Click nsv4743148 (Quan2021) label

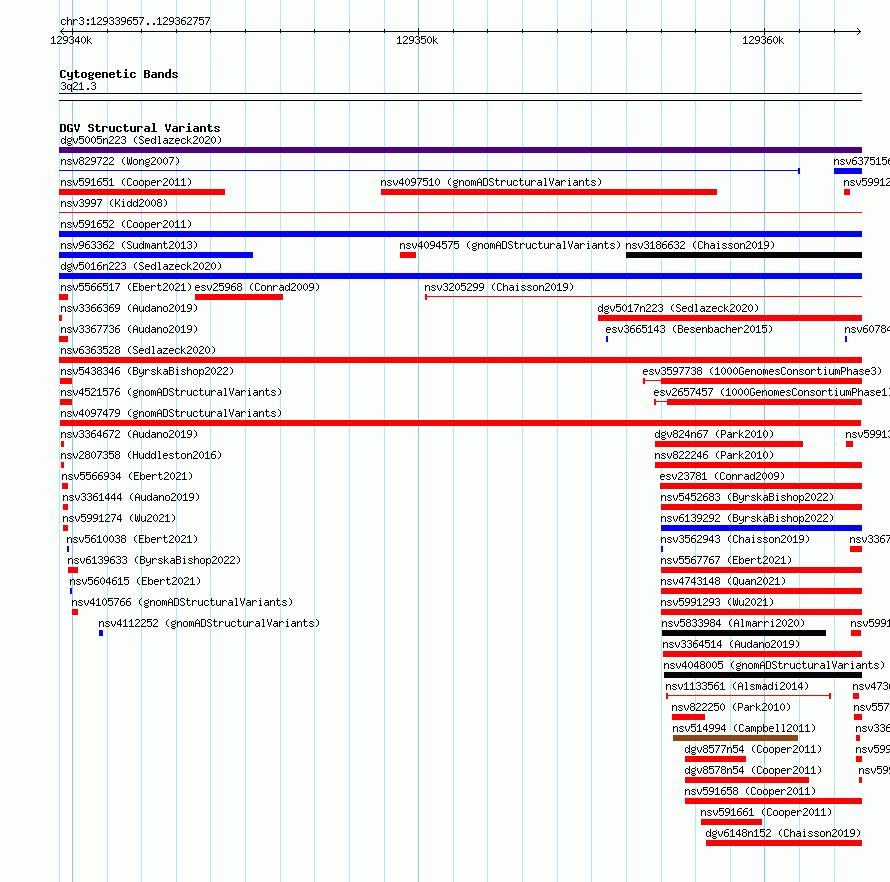[x=723, y=581]
